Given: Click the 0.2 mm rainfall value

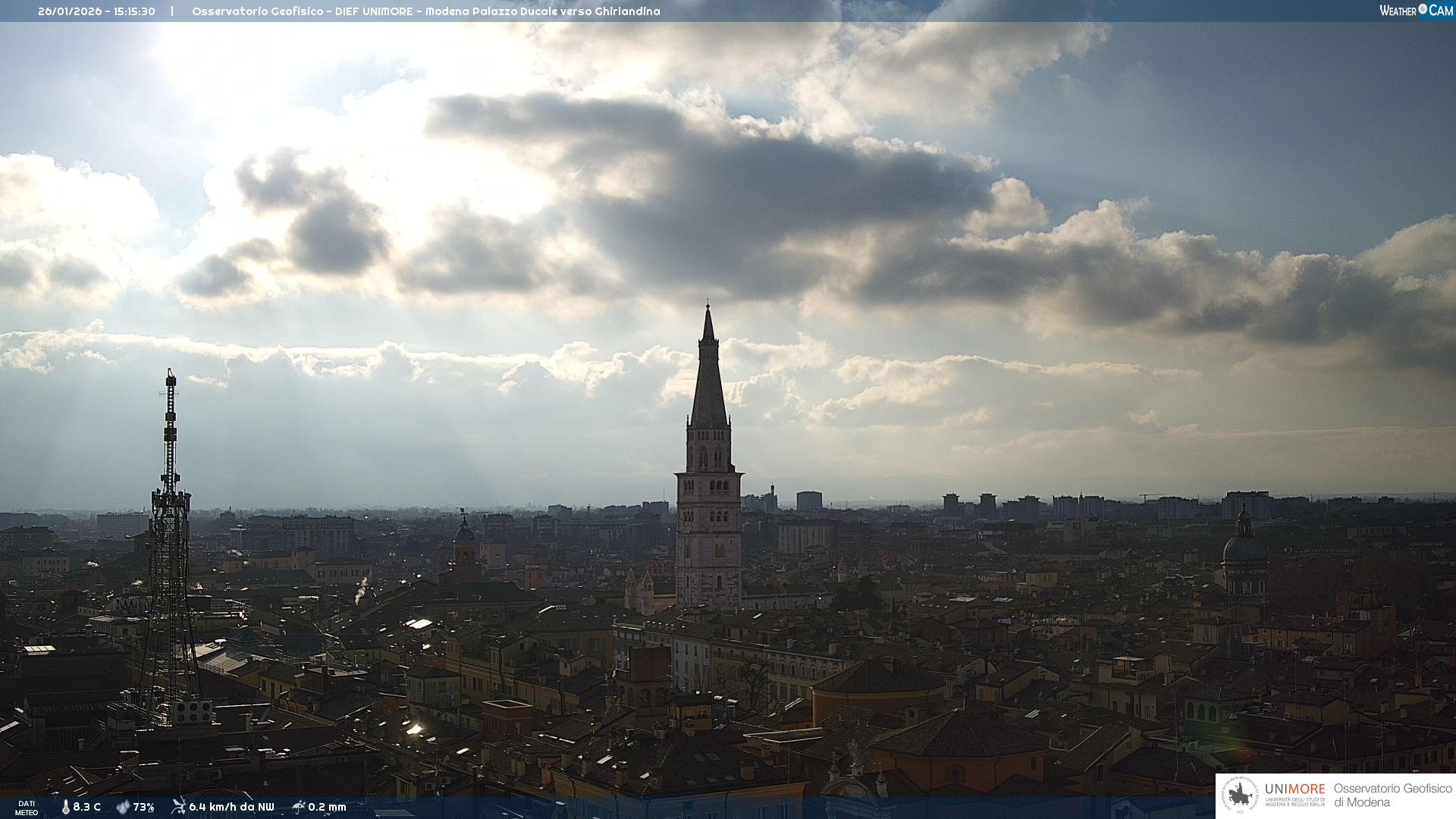Looking at the screenshot, I should tap(327, 807).
